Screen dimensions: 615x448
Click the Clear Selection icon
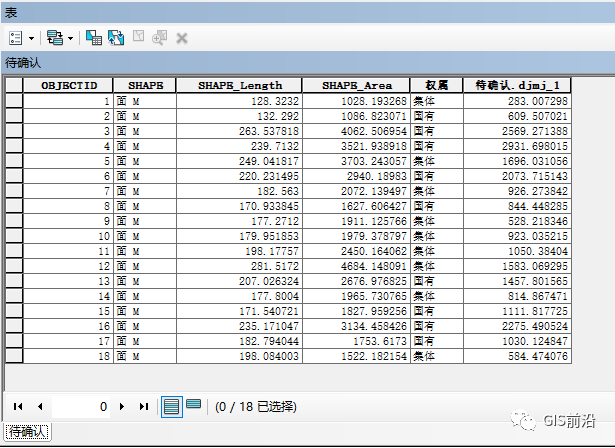pos(138,36)
